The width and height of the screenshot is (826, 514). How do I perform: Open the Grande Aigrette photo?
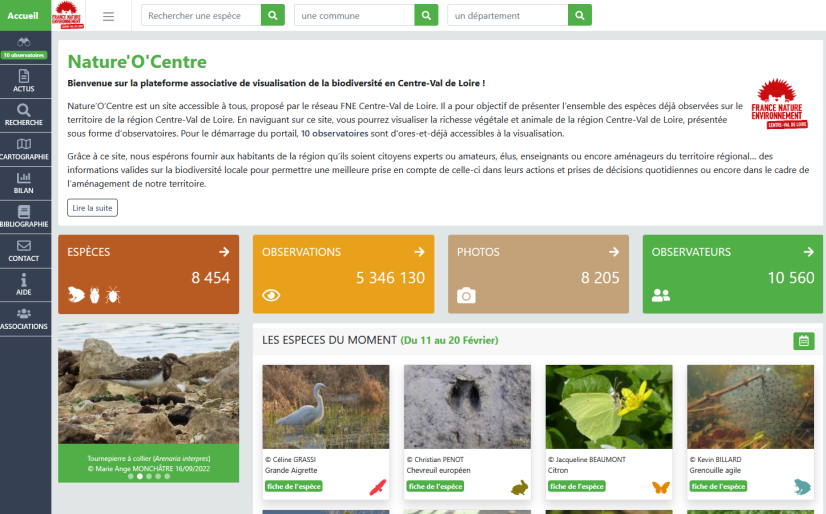[x=326, y=407]
